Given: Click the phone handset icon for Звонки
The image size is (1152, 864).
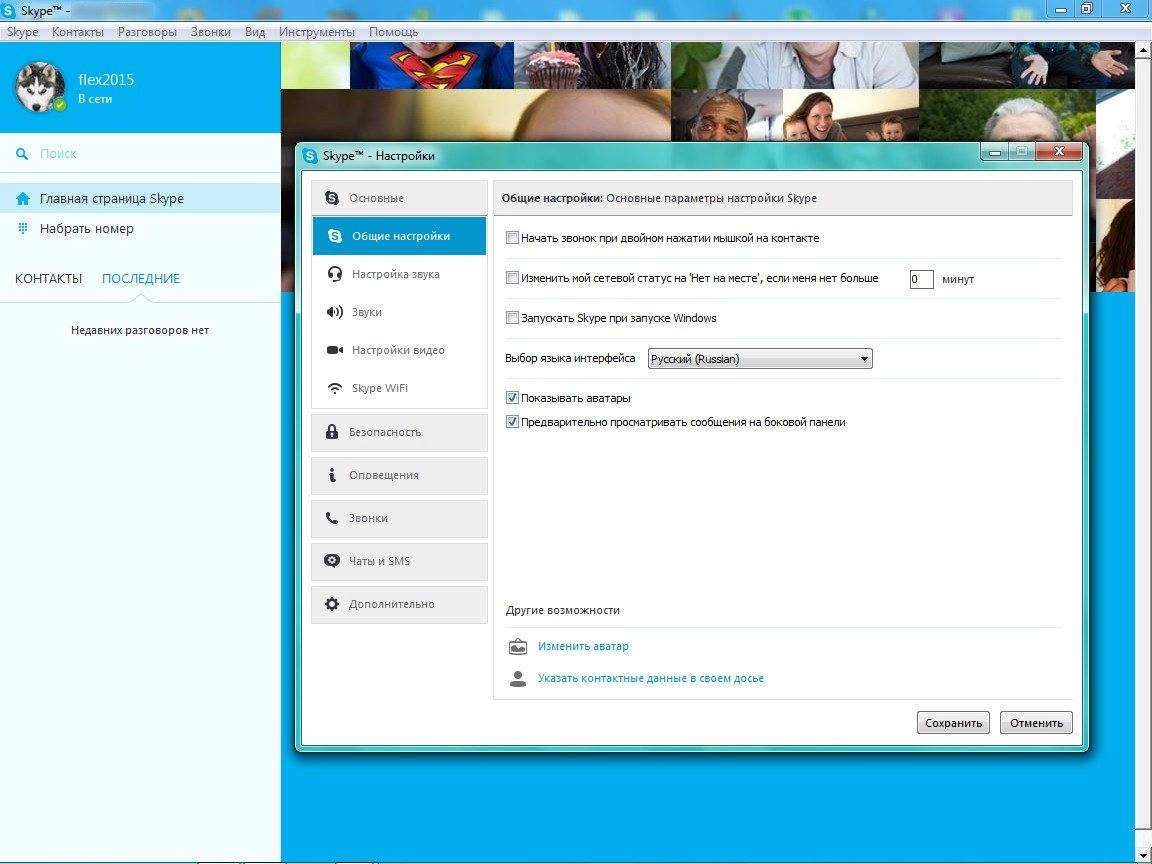Looking at the screenshot, I should [332, 518].
